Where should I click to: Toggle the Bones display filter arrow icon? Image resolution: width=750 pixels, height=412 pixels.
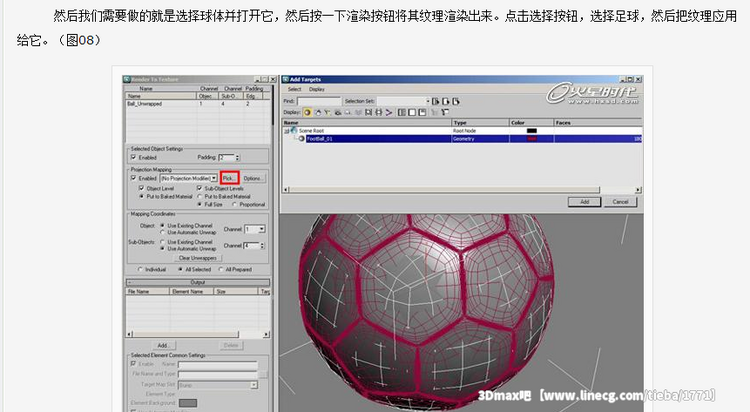click(388, 112)
